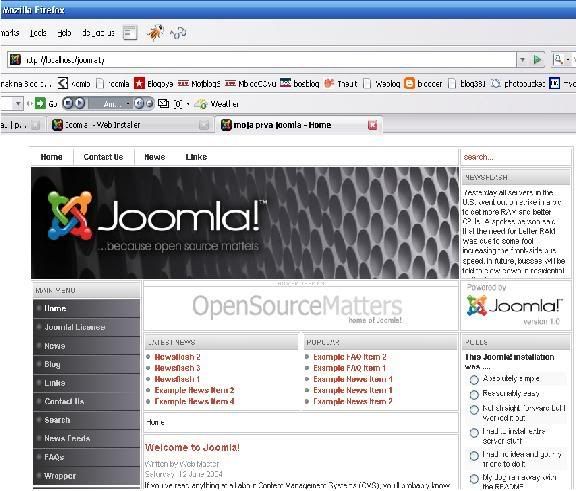The width and height of the screenshot is (576, 491).
Task: Open the bookmark with the arrow icon
Action: [74, 84]
